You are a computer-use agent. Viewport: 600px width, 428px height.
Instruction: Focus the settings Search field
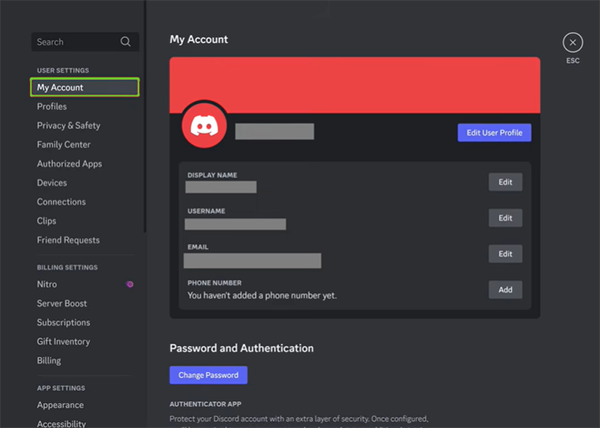[85, 42]
